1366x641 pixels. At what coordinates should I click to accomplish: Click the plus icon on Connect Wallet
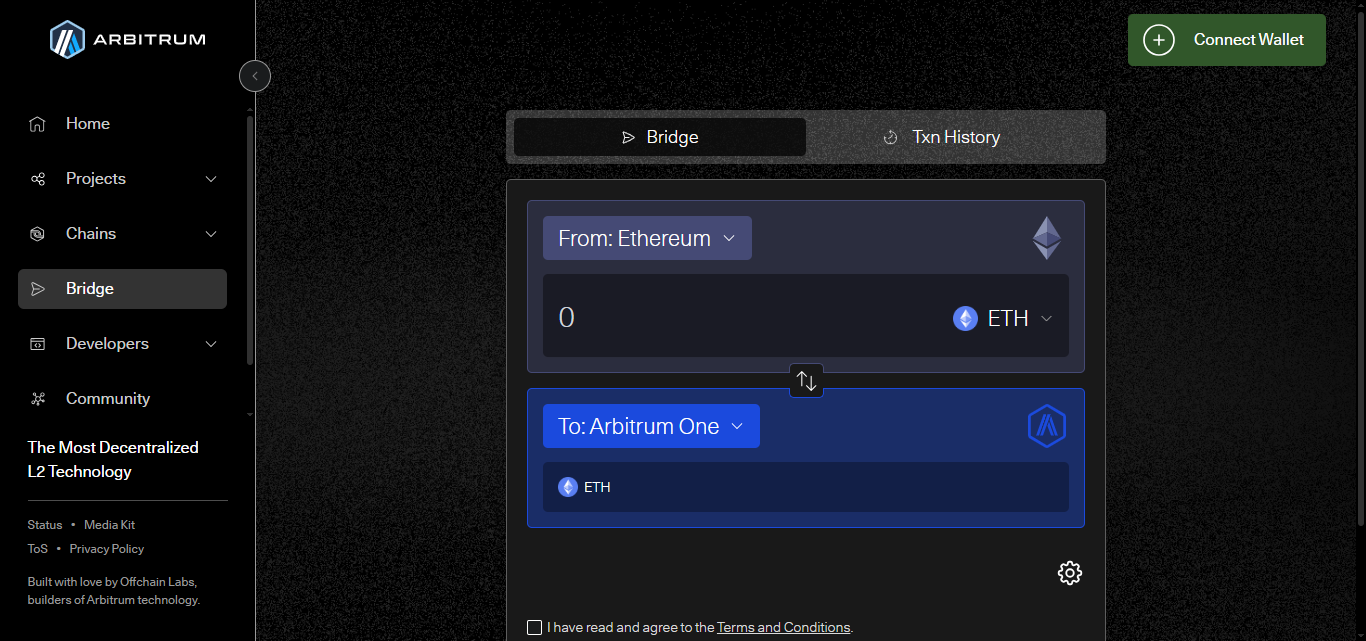click(1159, 40)
